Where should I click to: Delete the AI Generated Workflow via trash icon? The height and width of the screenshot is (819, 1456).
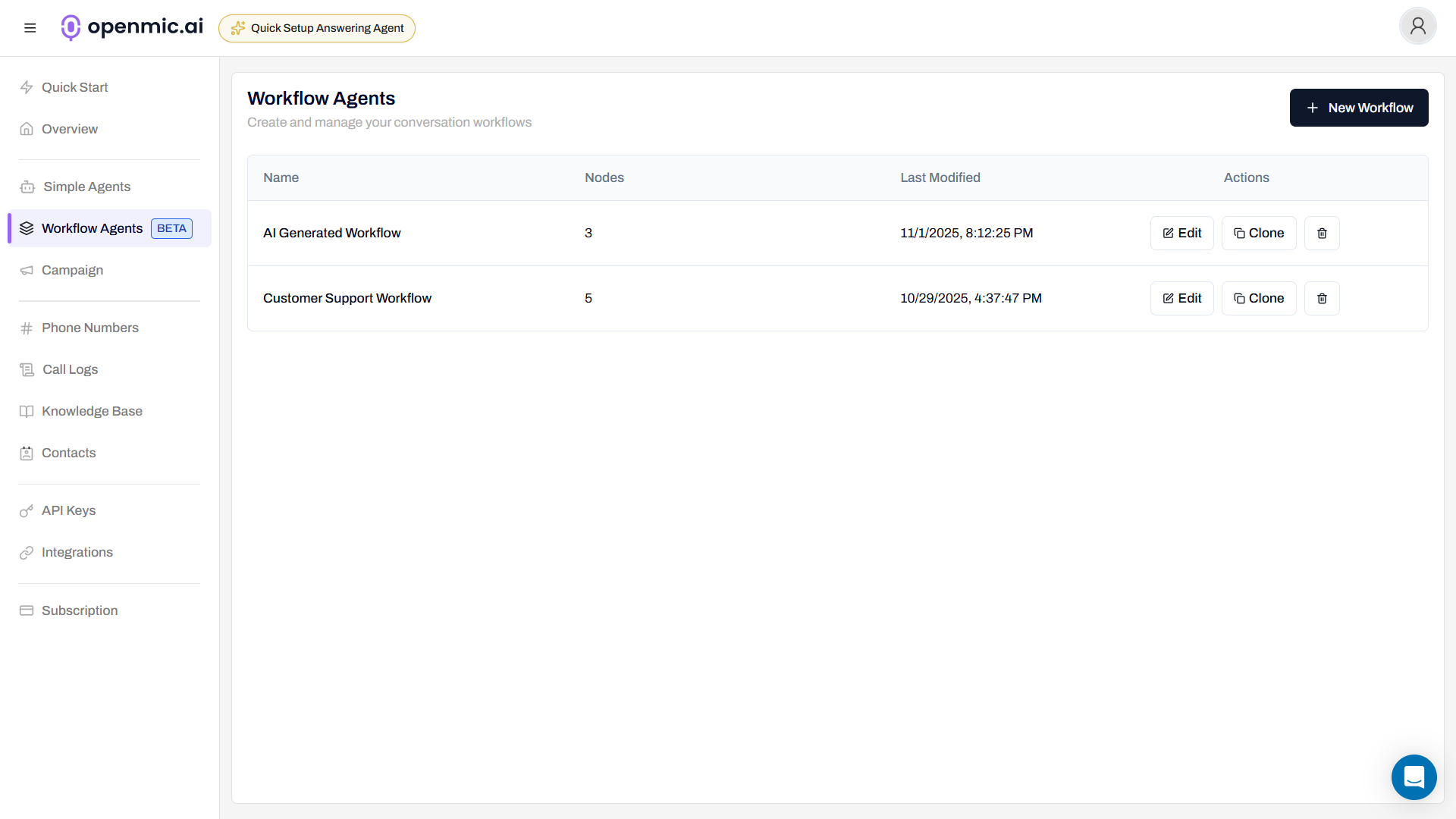pyautogui.click(x=1322, y=233)
